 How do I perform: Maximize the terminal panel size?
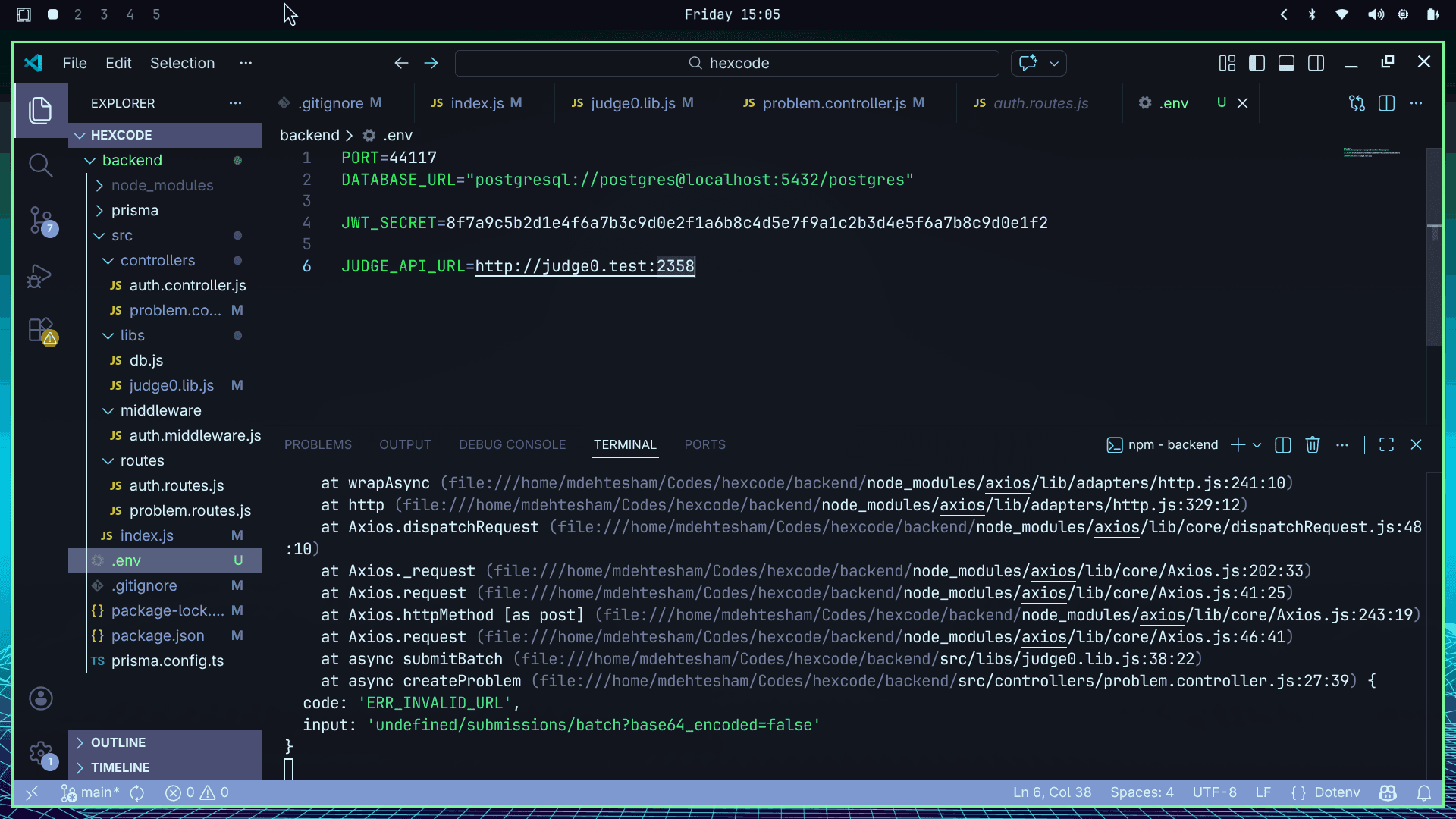click(x=1386, y=445)
